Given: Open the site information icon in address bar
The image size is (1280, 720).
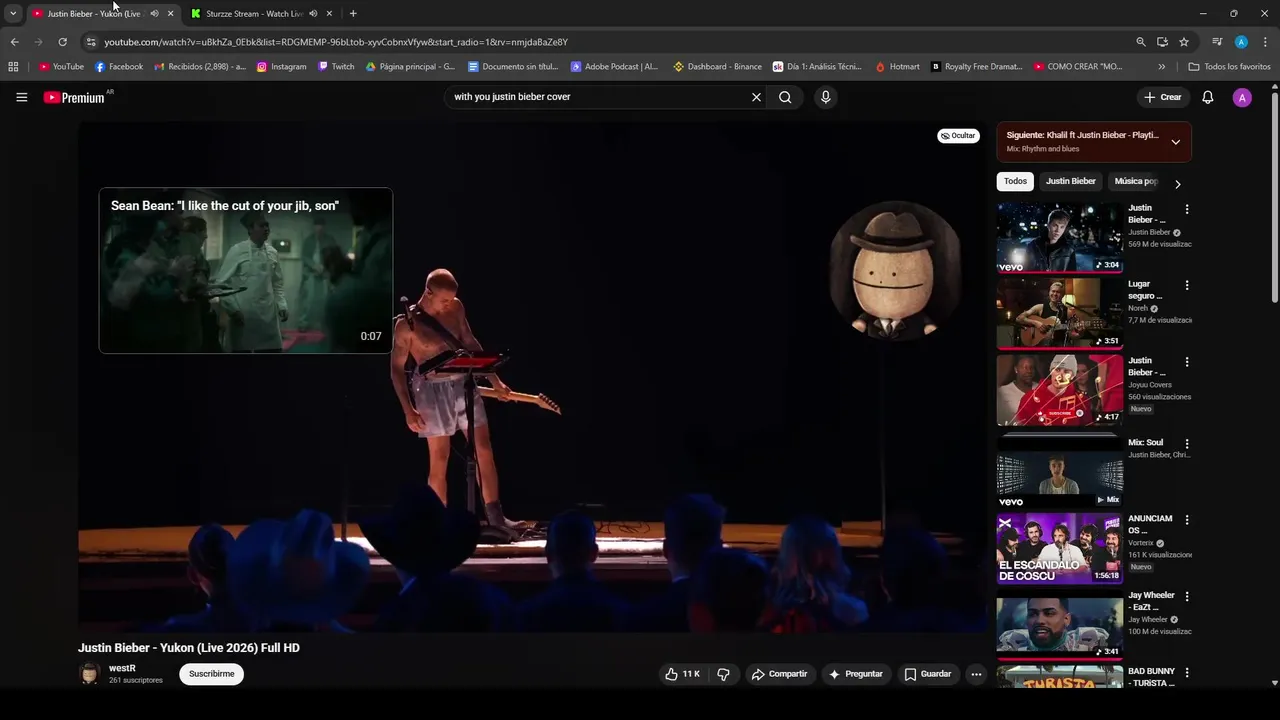Looking at the screenshot, I should [90, 42].
